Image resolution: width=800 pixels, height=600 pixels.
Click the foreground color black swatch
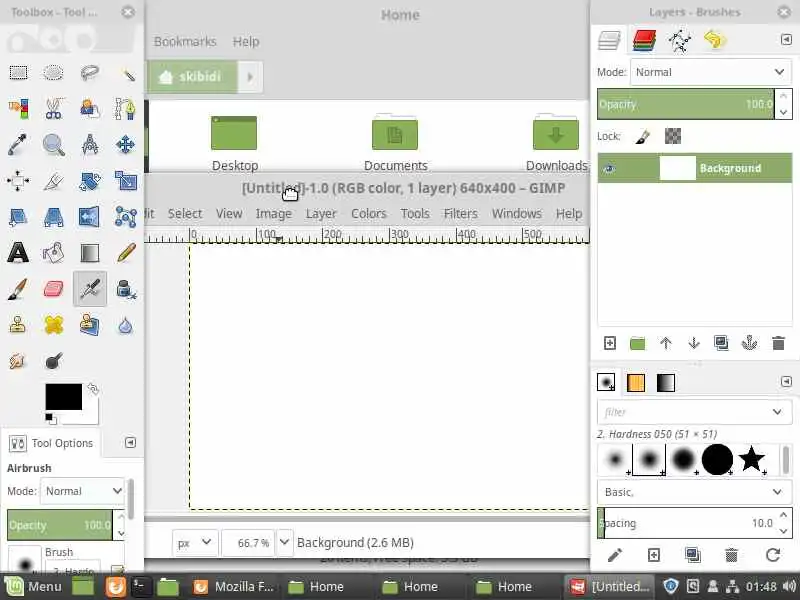[63, 397]
